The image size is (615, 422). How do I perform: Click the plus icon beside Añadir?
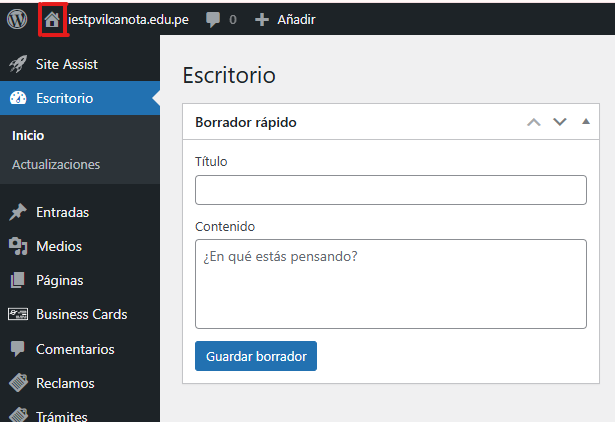coord(262,19)
